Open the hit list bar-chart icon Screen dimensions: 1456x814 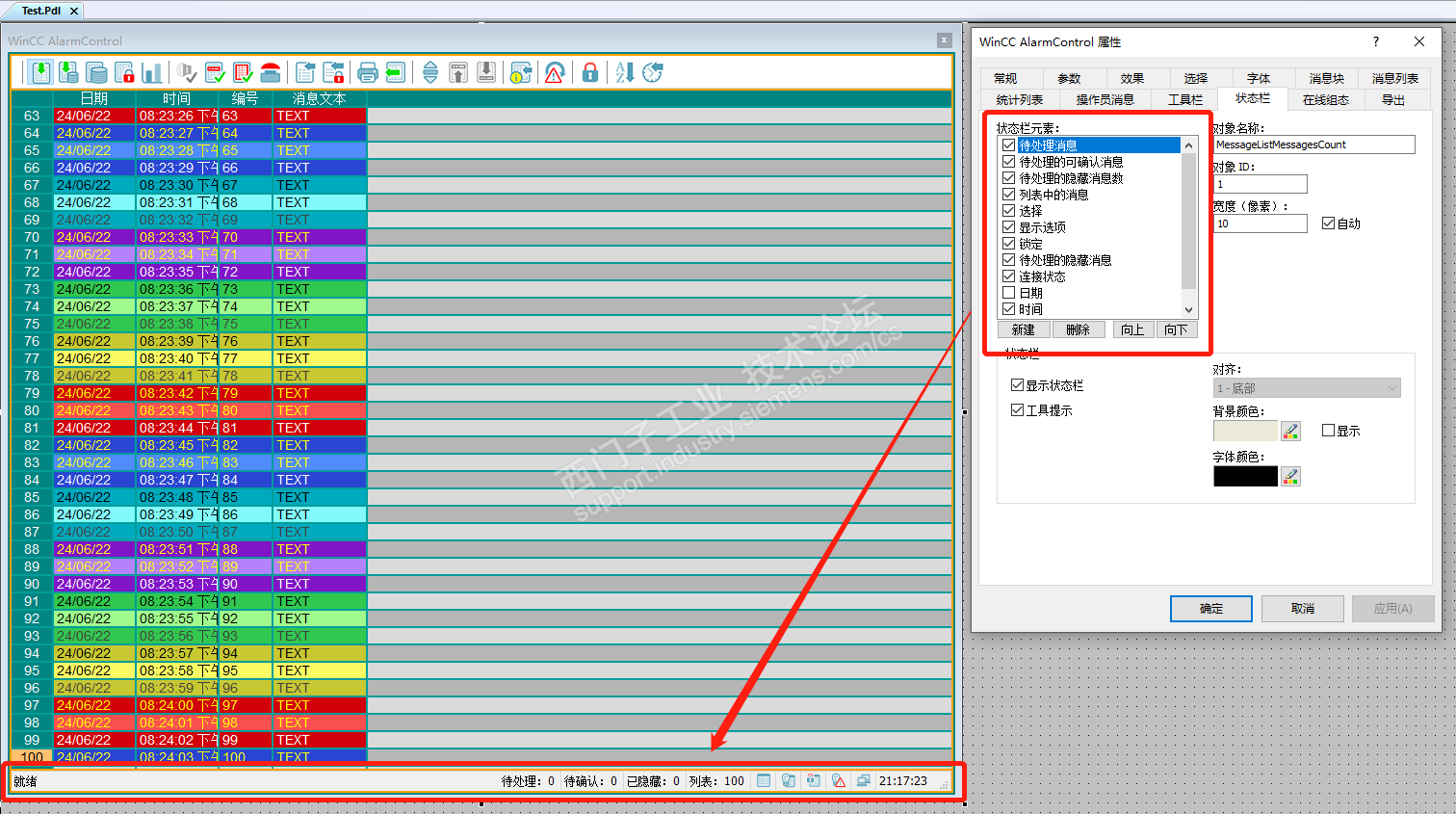click(152, 72)
